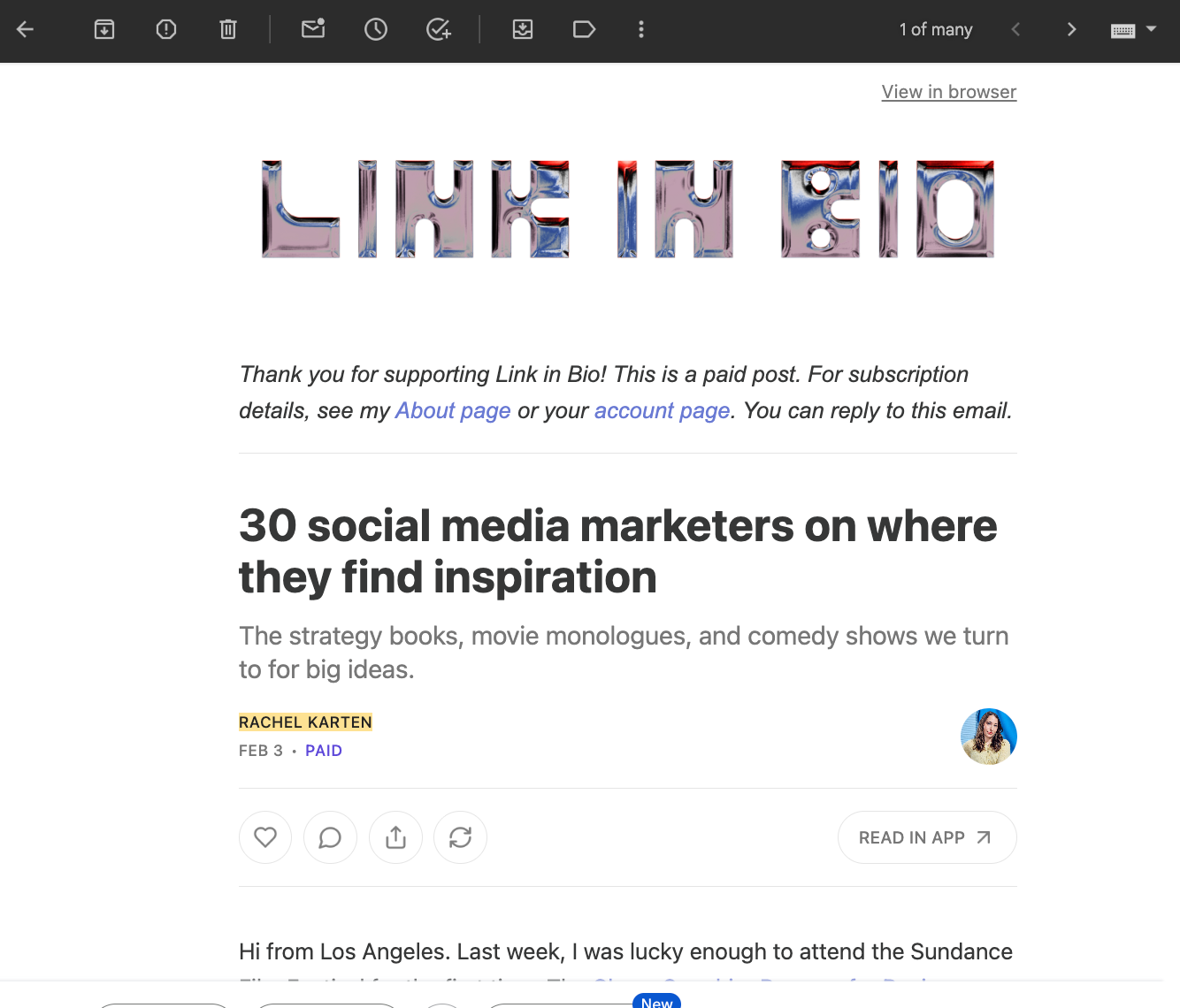Go to the next email
1180x1008 pixels.
click(x=1071, y=29)
